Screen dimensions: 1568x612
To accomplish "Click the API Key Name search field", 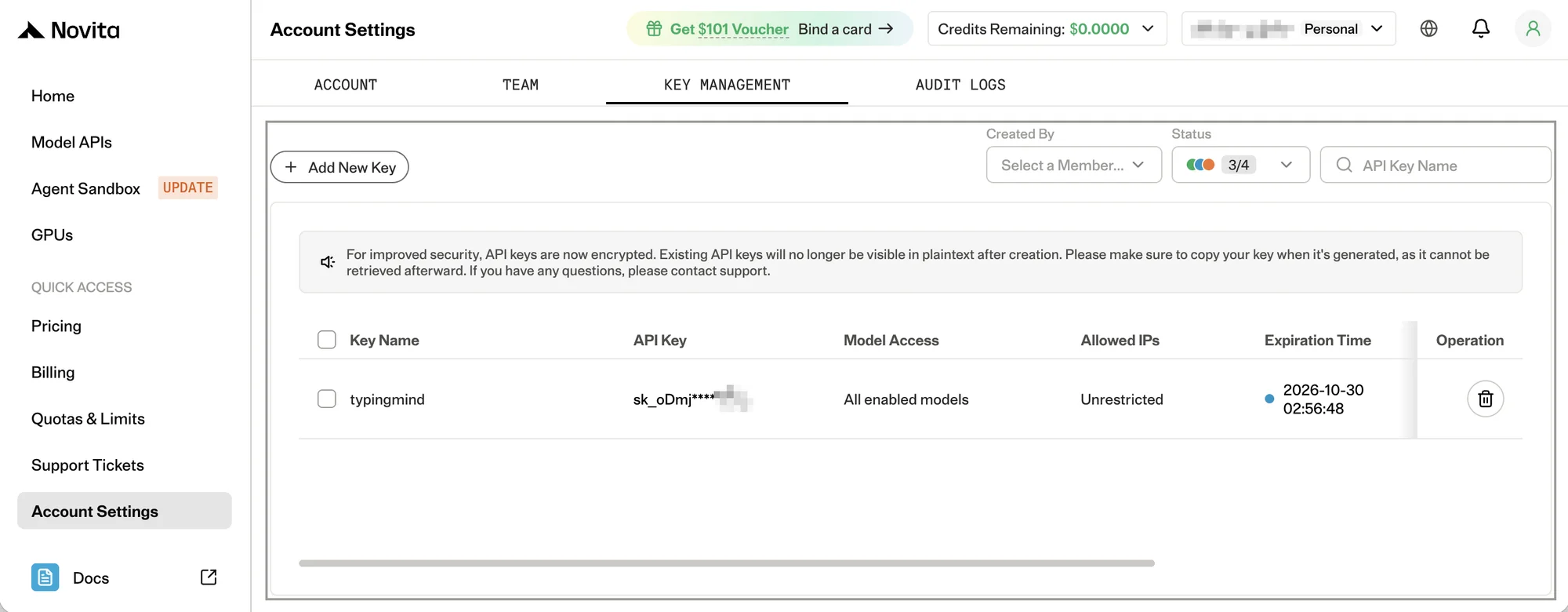I will (1436, 165).
